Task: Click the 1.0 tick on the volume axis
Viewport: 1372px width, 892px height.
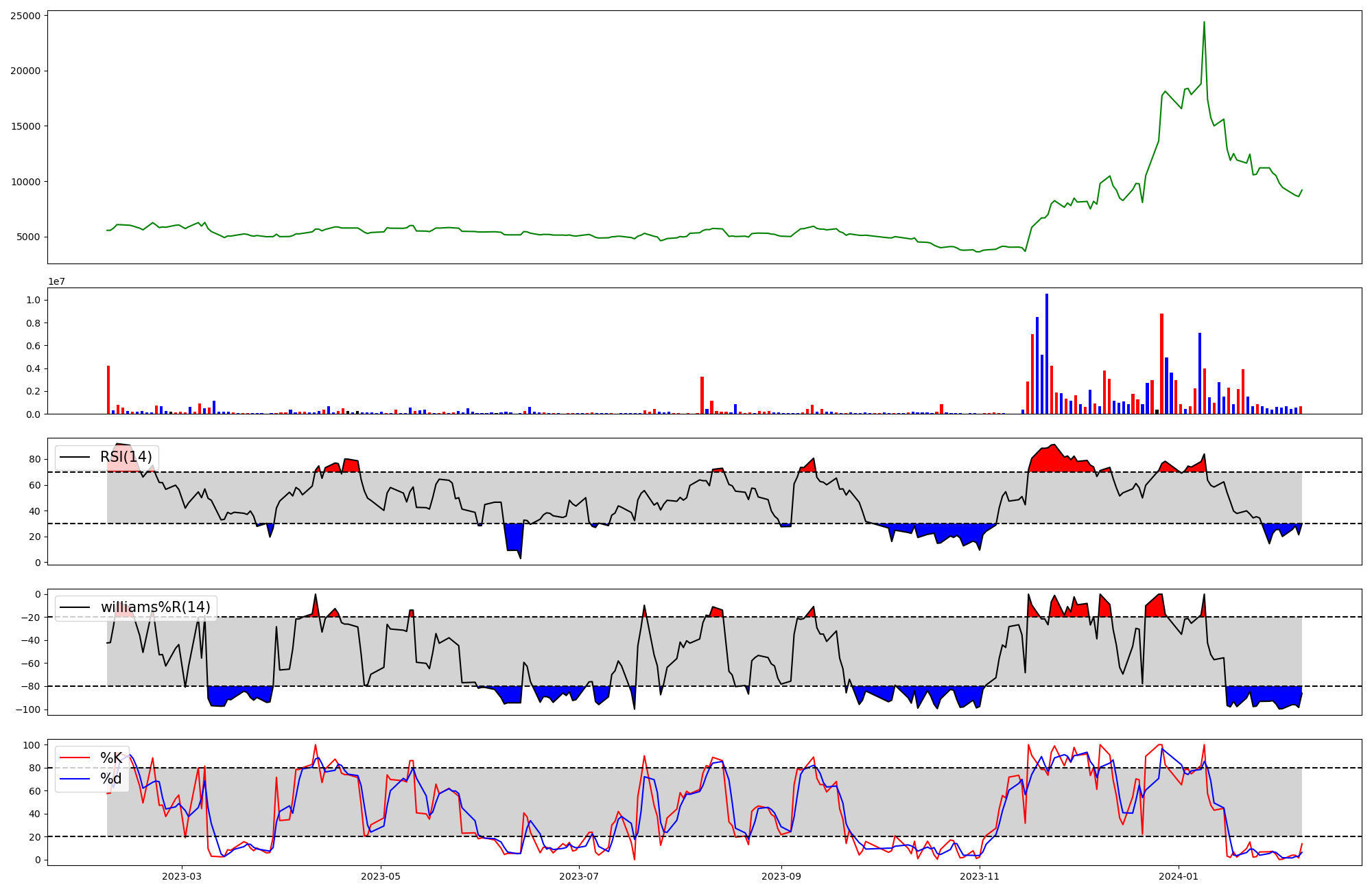Action: tap(33, 300)
